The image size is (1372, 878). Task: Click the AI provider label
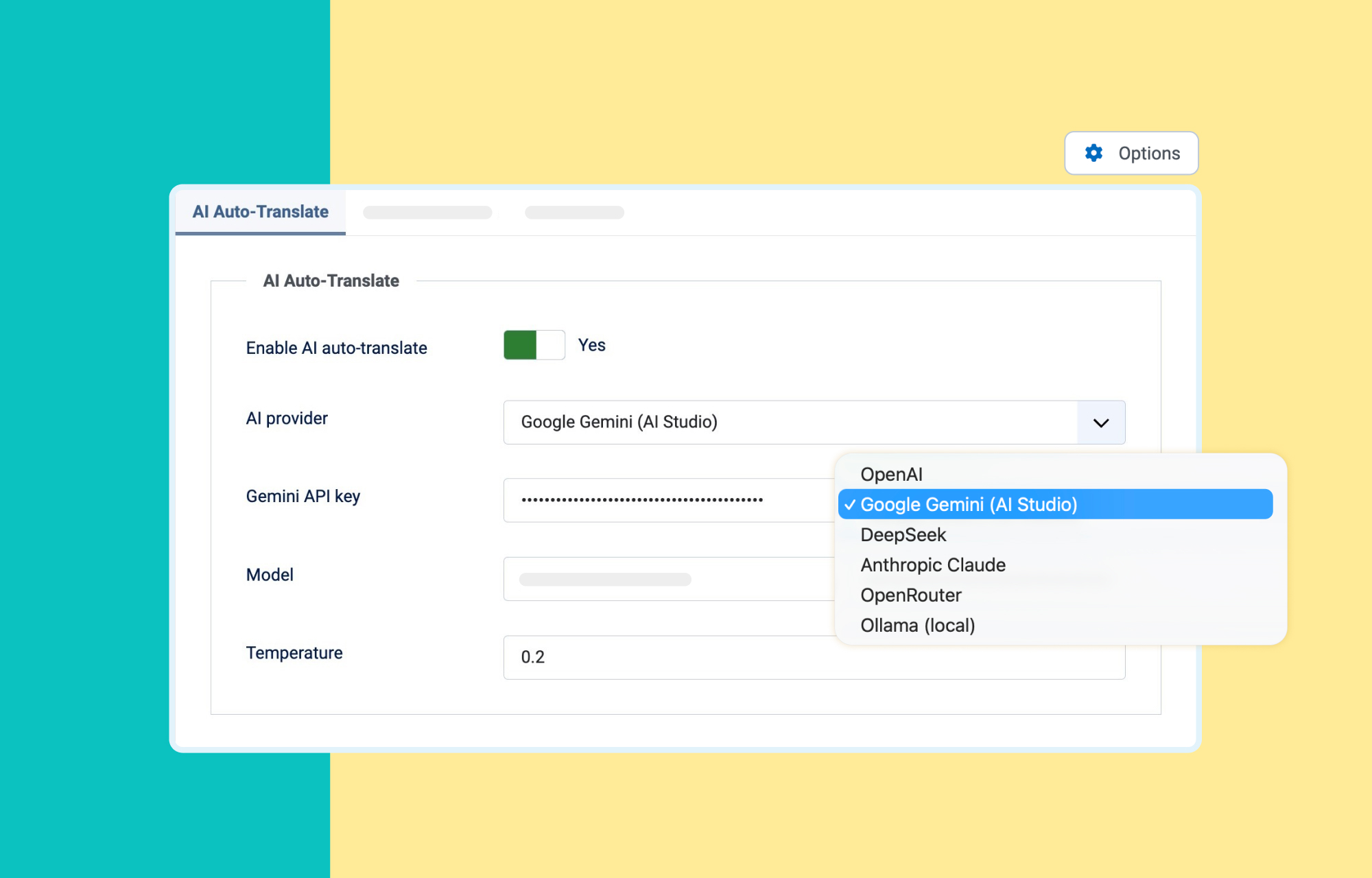click(287, 418)
